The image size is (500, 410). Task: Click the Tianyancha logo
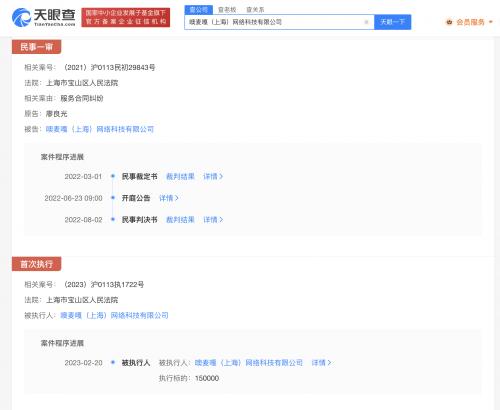click(x=44, y=17)
